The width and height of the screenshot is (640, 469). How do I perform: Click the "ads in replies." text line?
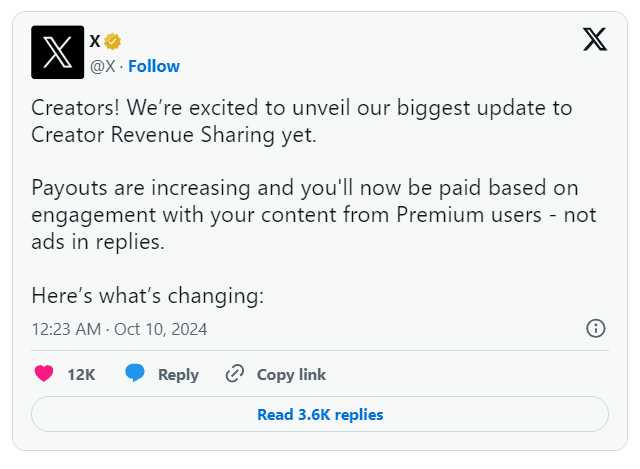click(95, 241)
